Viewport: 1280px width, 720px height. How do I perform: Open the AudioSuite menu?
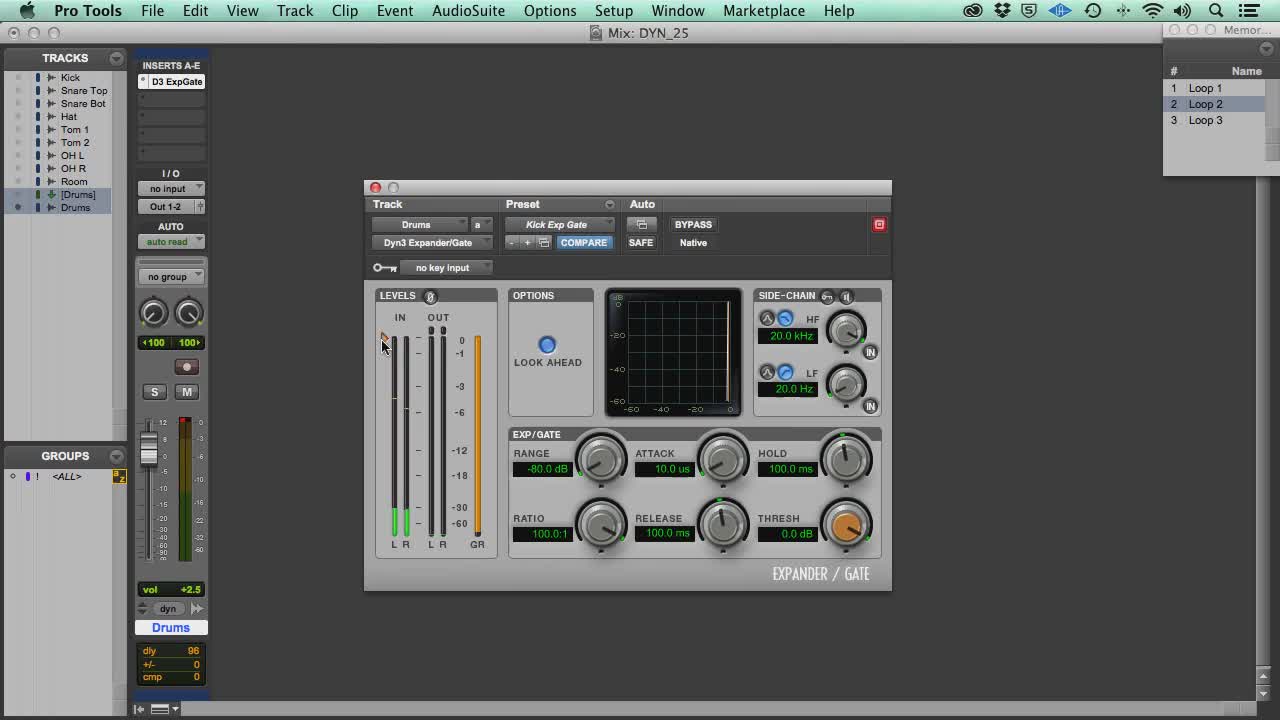pyautogui.click(x=469, y=11)
